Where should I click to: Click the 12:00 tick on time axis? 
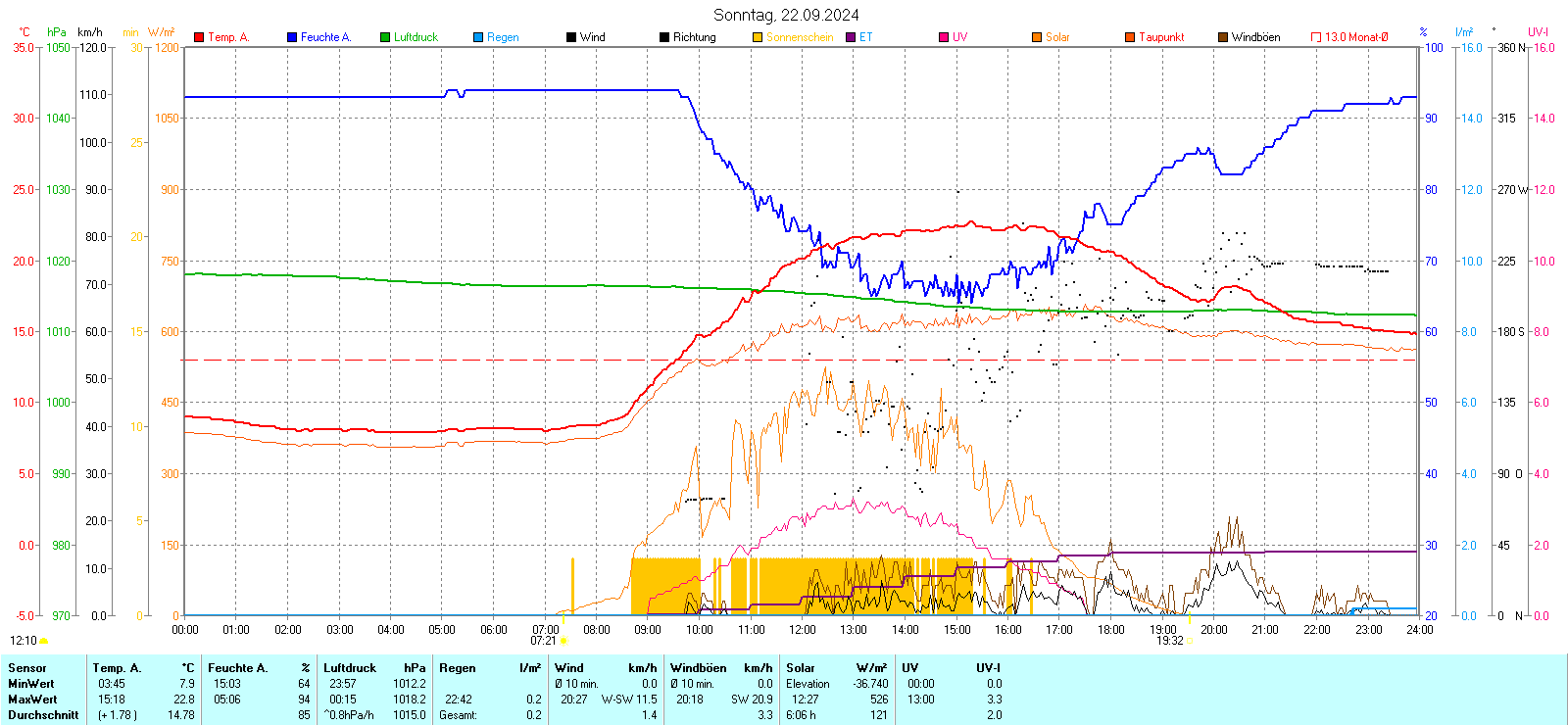(x=802, y=630)
